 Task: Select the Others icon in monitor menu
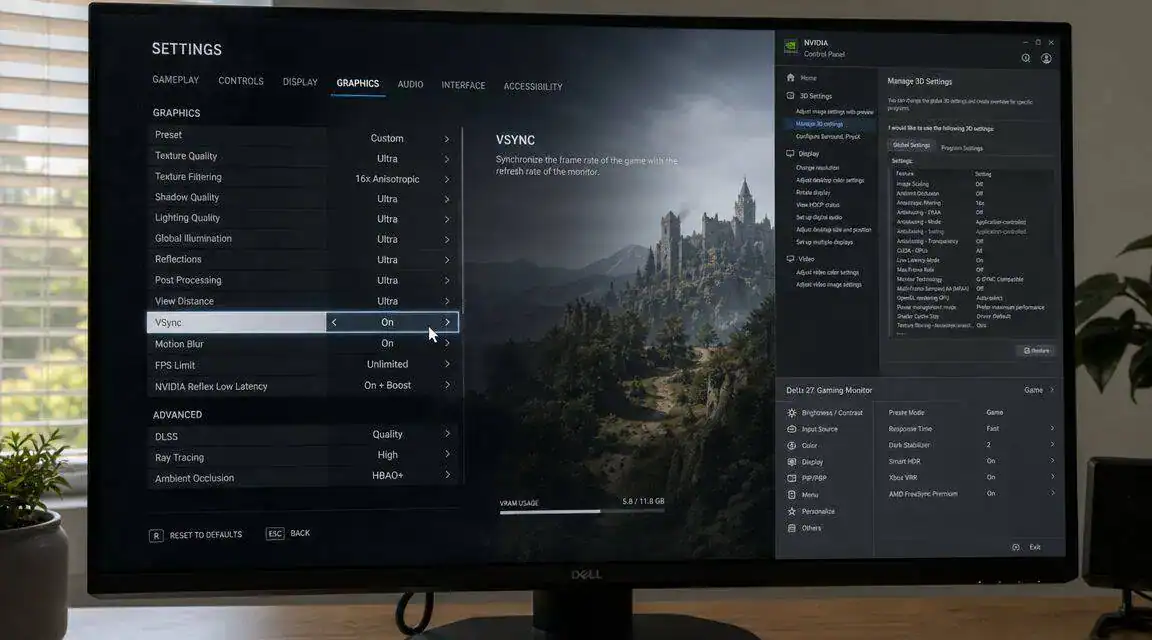point(792,528)
